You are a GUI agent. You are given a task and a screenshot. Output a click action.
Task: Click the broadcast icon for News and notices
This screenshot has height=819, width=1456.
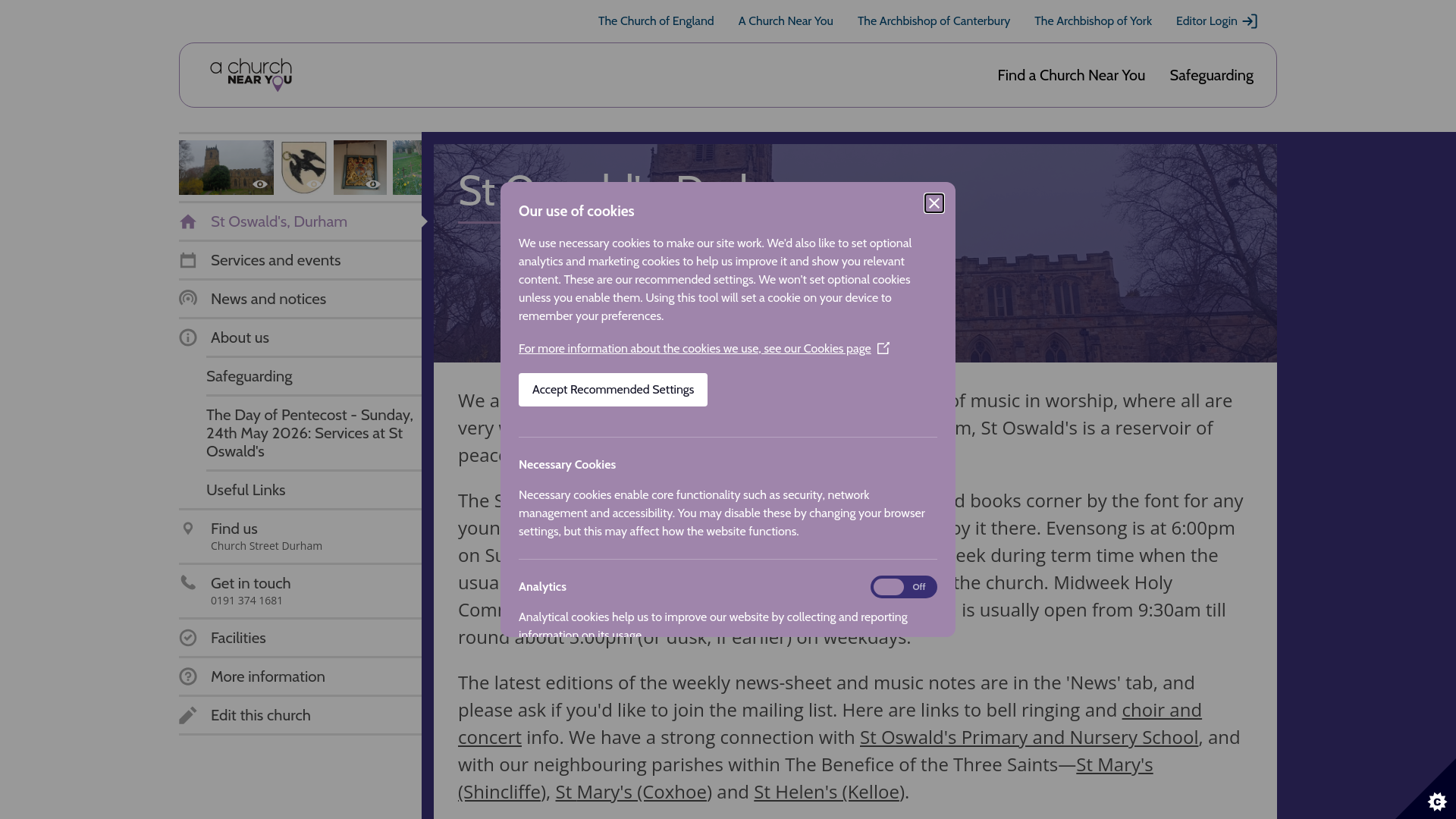[188, 299]
